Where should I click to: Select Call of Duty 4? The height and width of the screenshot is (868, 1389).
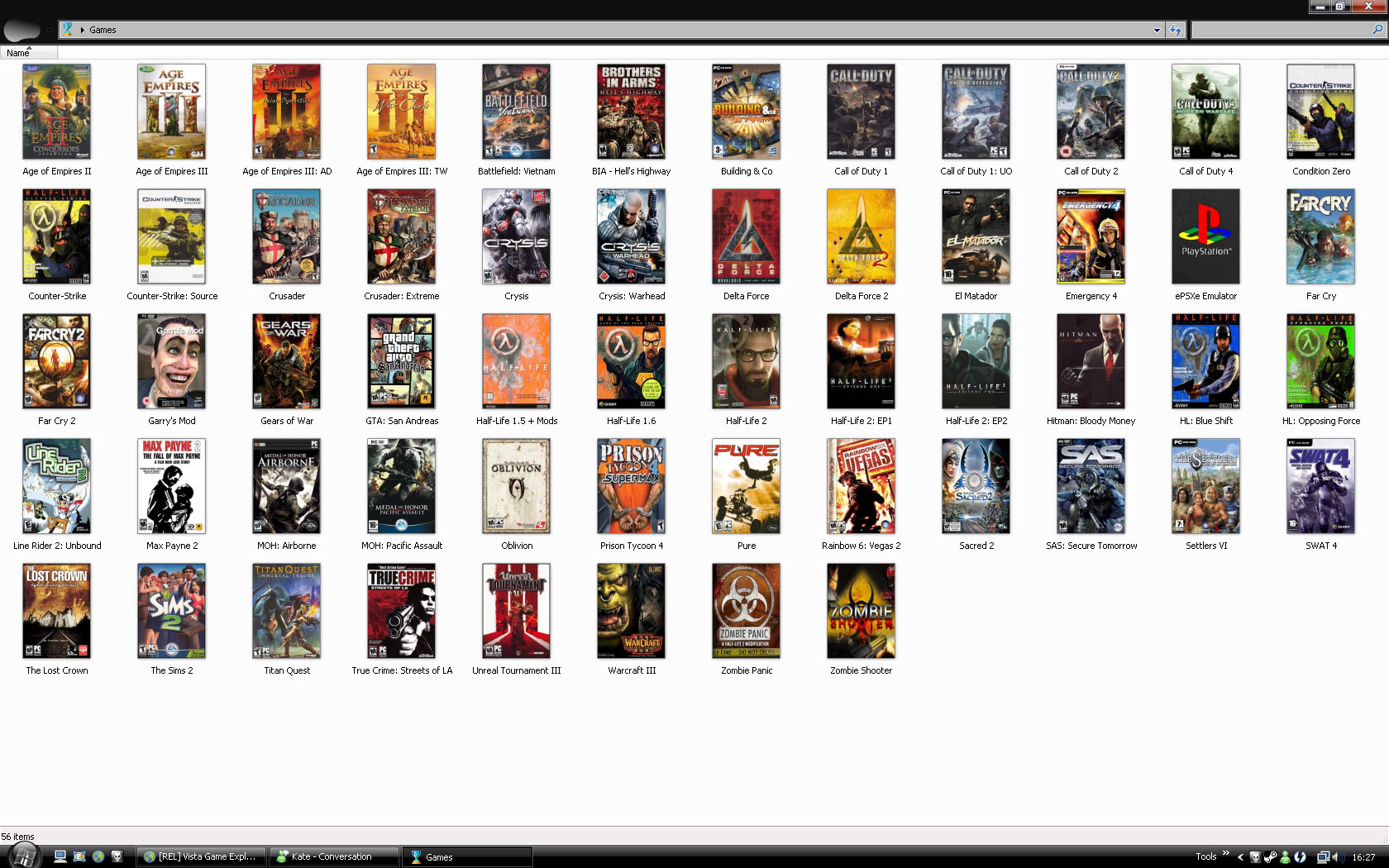coord(1205,112)
